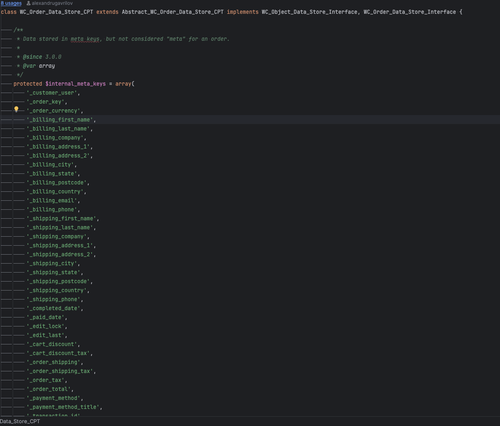Click '_shipping_postcode' string

[x=58, y=282]
